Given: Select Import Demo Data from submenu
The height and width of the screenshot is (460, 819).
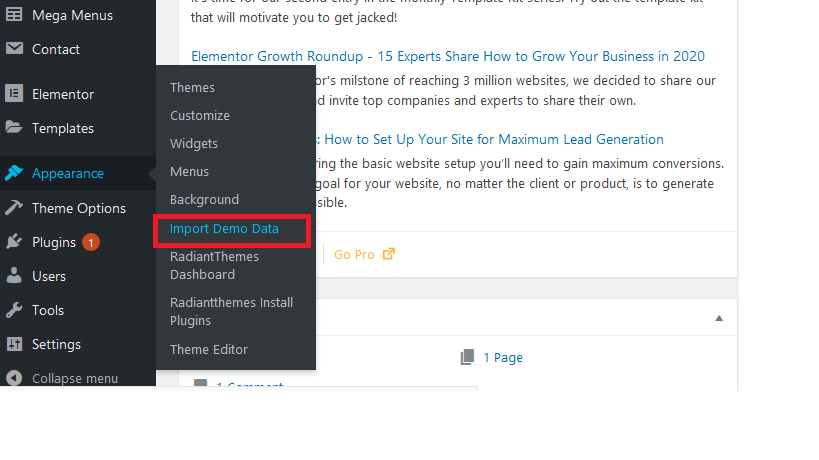Looking at the screenshot, I should [224, 229].
